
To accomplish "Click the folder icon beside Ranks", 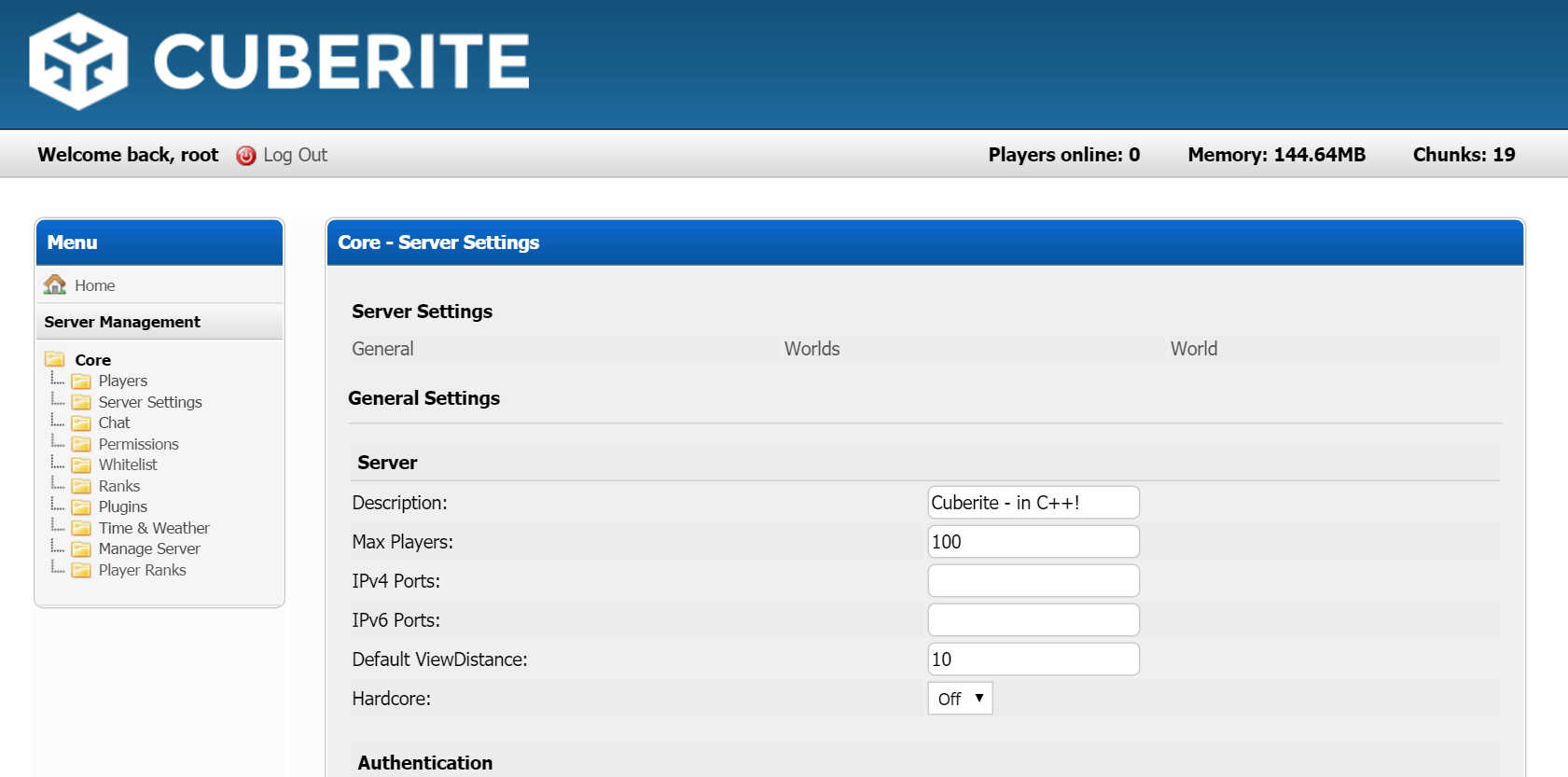I will pos(81,486).
